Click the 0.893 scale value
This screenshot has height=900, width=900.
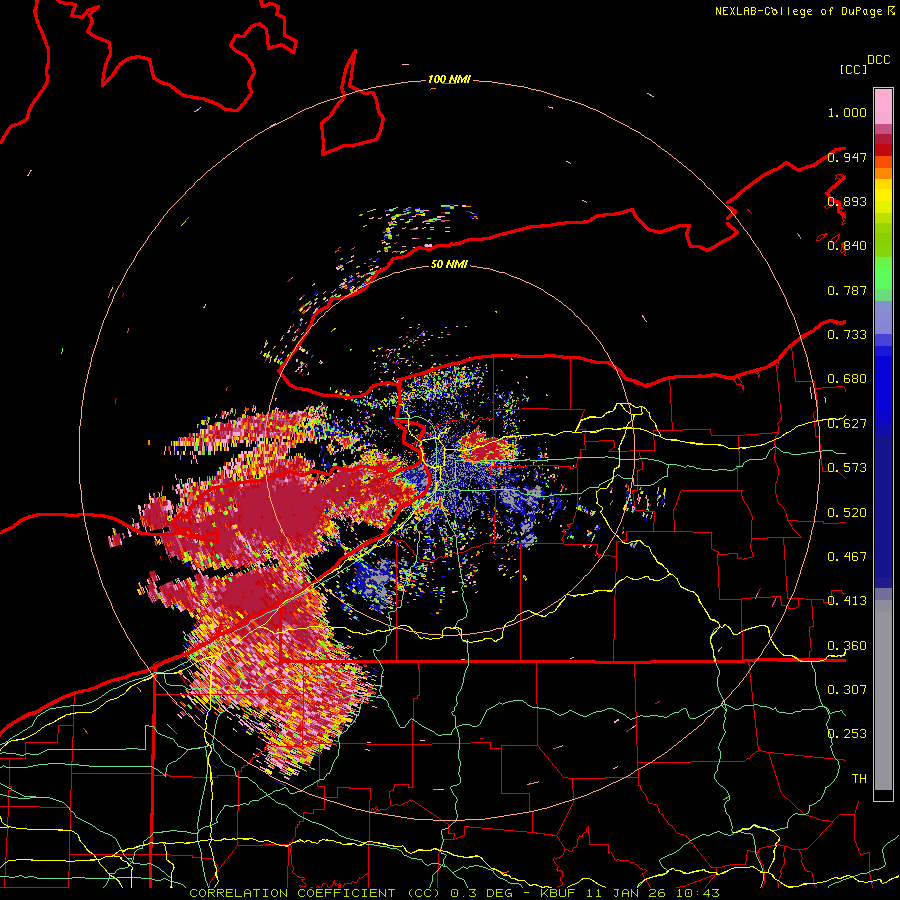click(x=847, y=201)
